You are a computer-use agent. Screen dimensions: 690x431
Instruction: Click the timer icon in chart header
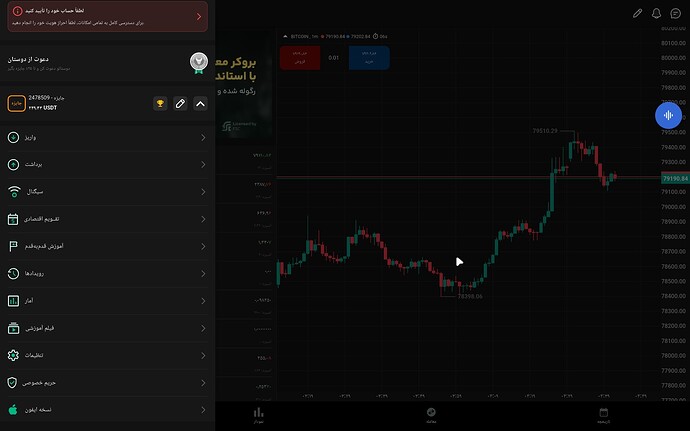(375, 37)
